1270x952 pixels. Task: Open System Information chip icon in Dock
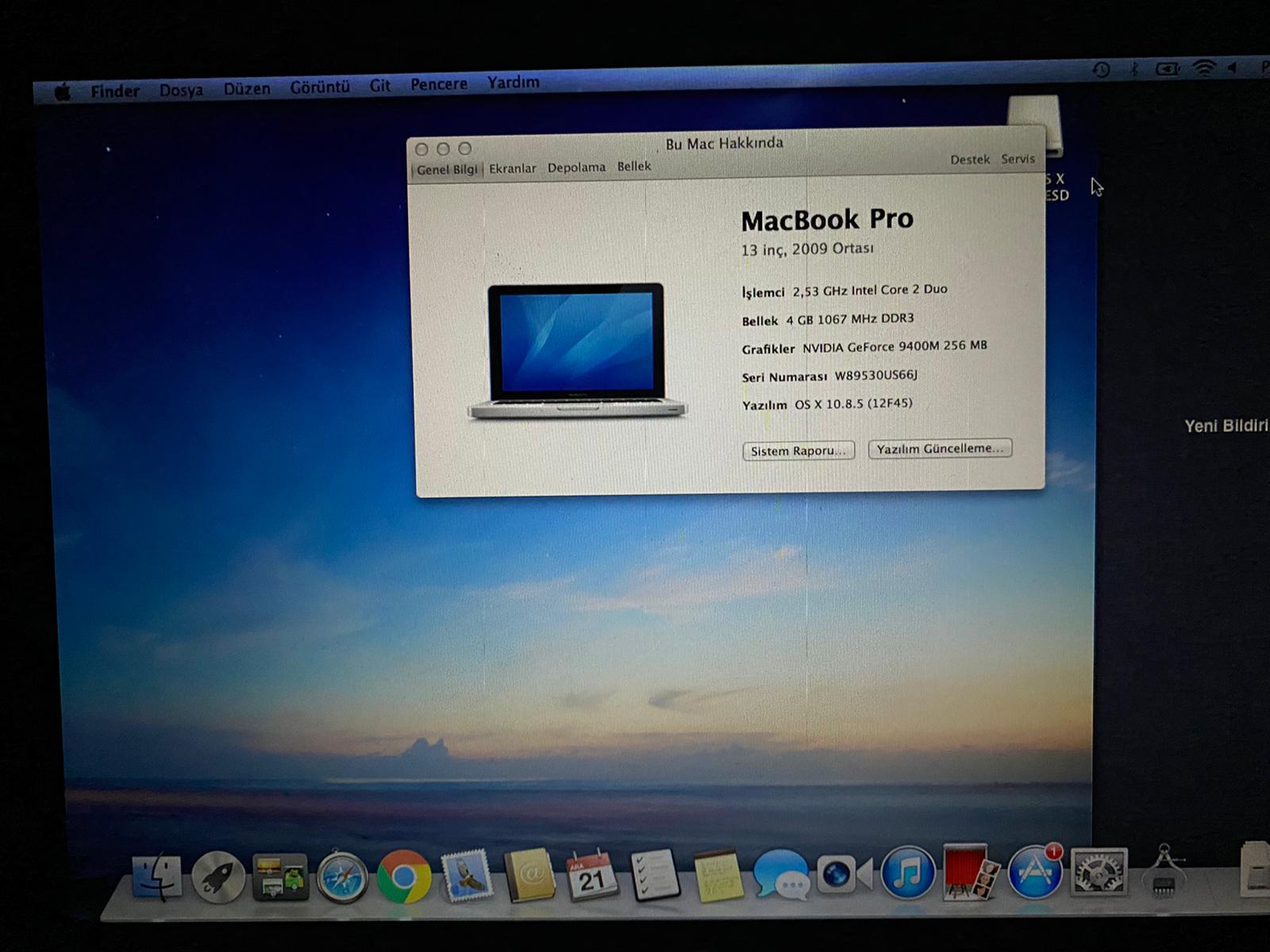[x=1164, y=870]
